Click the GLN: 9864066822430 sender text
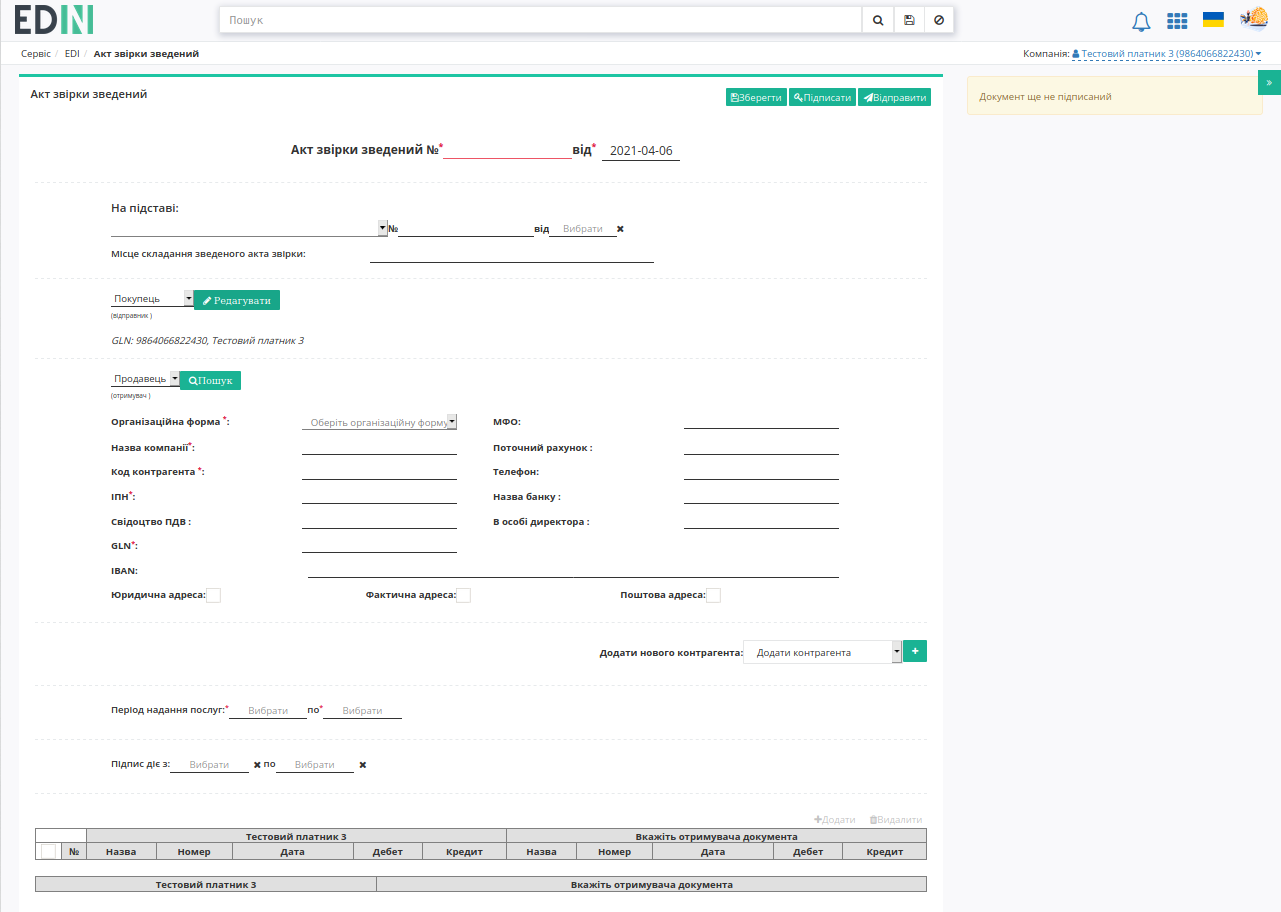The image size is (1281, 912). [x=207, y=341]
